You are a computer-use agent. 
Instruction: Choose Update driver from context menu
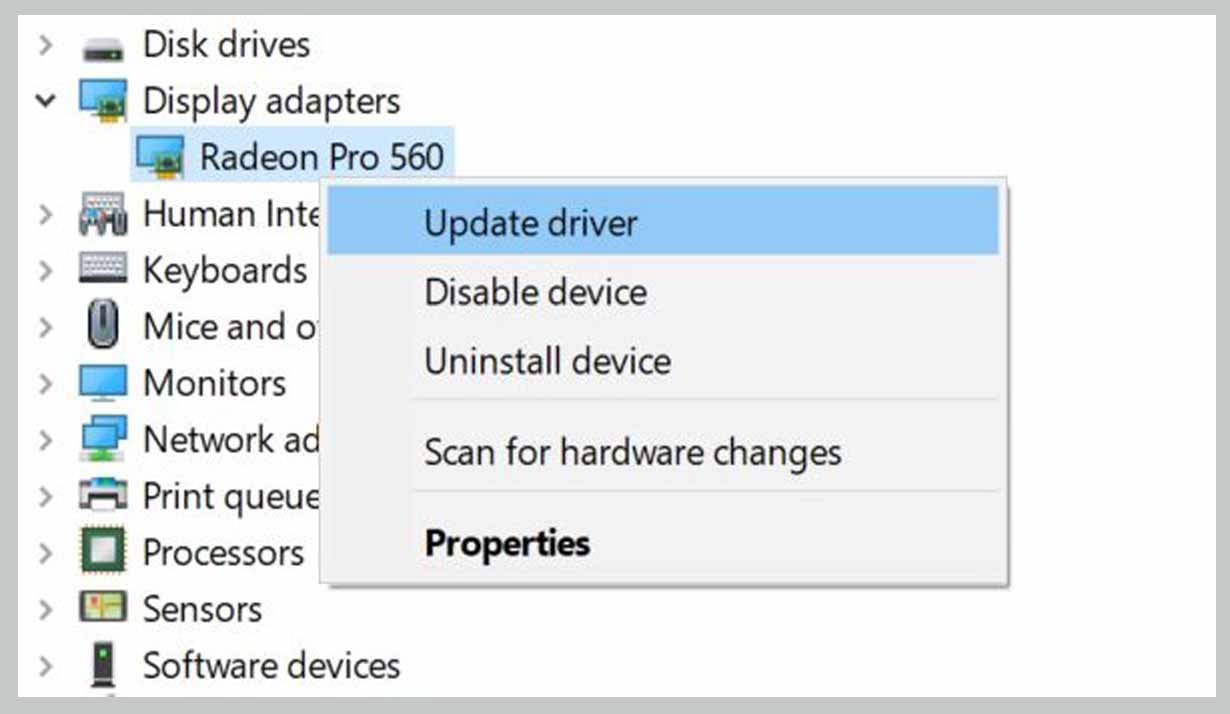(663, 222)
